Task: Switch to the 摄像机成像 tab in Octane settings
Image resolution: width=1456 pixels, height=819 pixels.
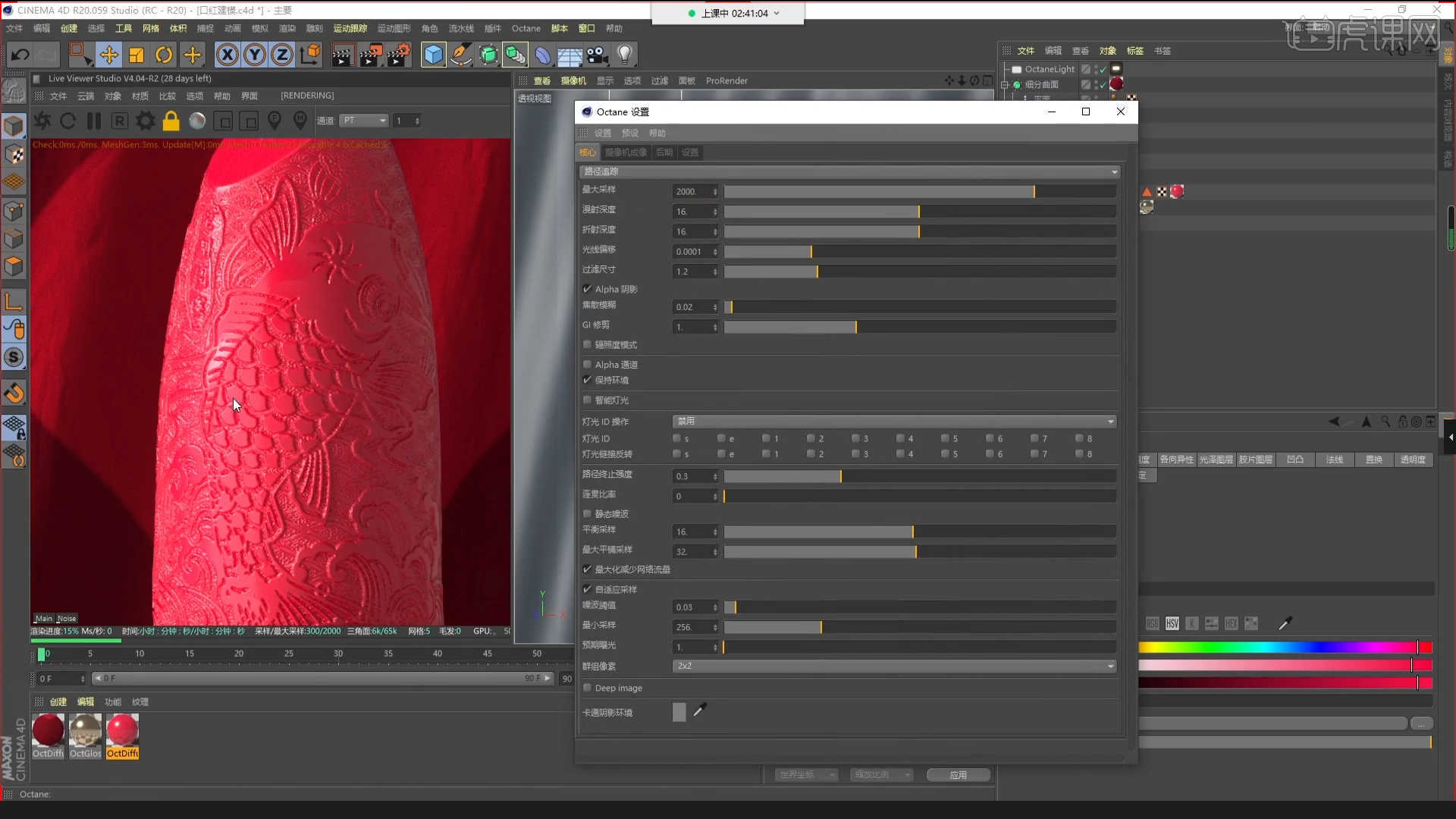Action: pyautogui.click(x=626, y=152)
